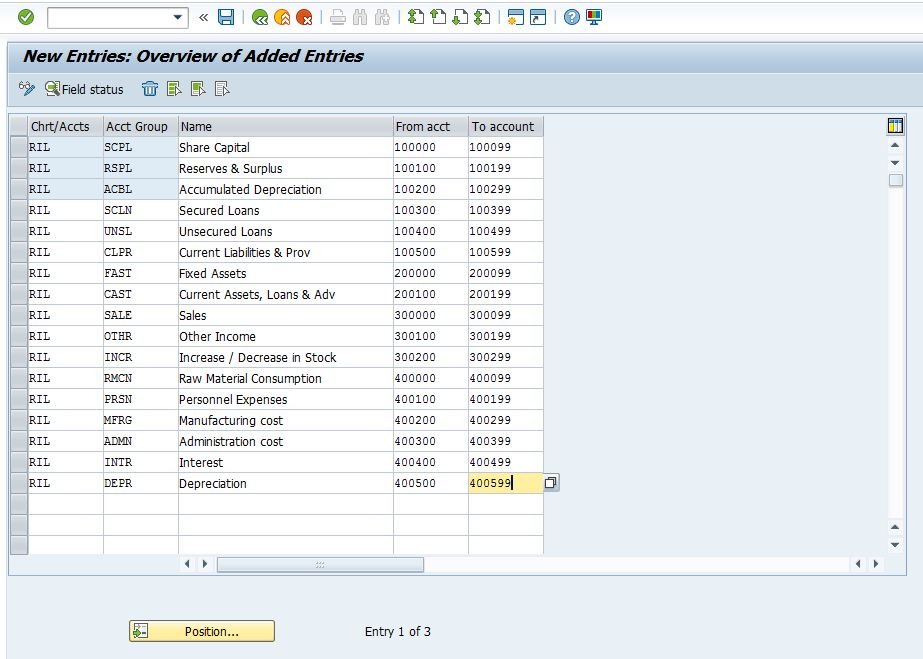
Task: Click the green Back icon
Action: tap(260, 18)
